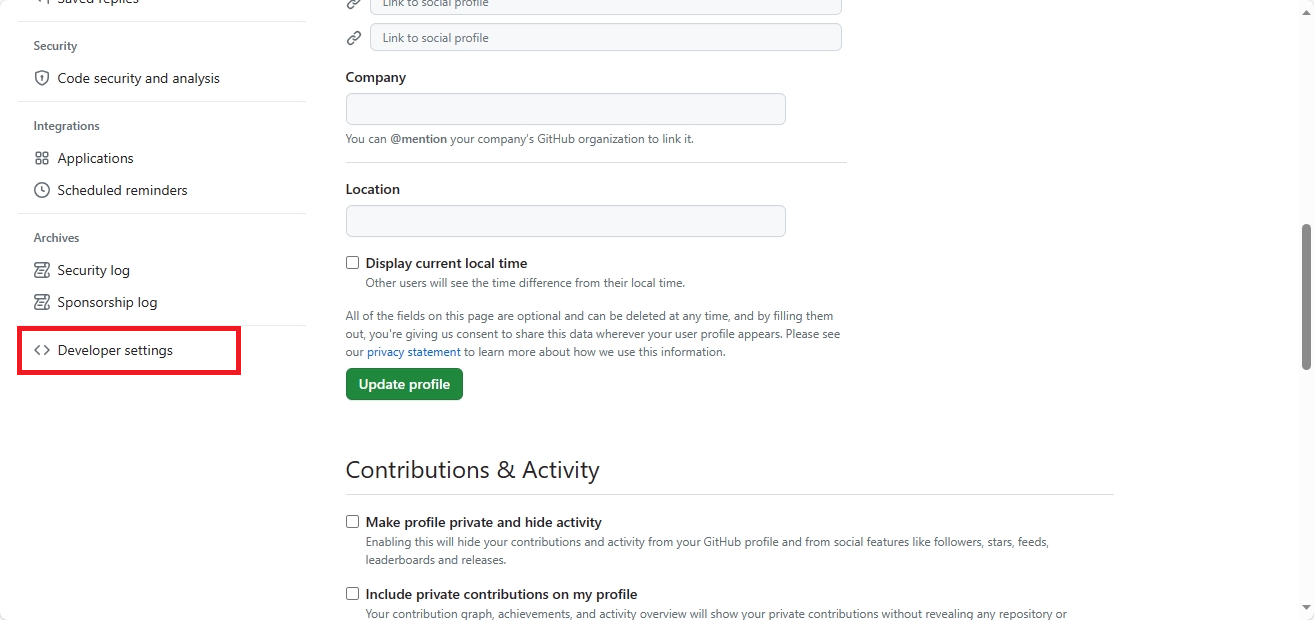Viewport: 1314px width, 620px height.
Task: Toggle Include private contributions on my profile
Action: (x=352, y=594)
